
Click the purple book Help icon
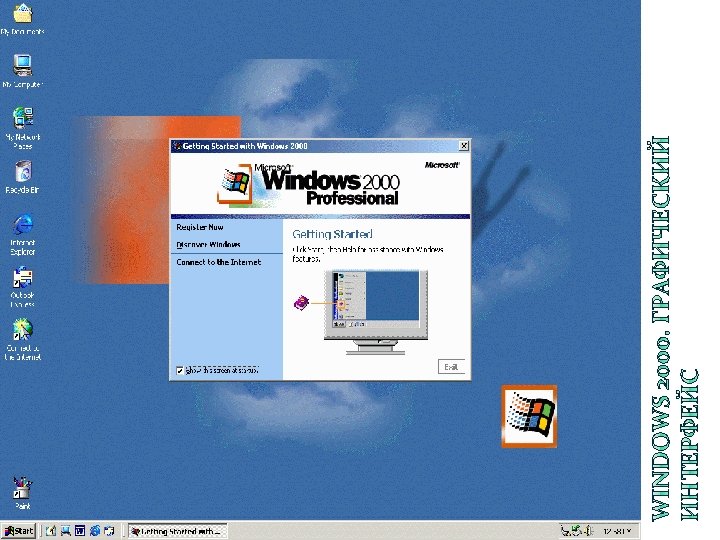[301, 303]
